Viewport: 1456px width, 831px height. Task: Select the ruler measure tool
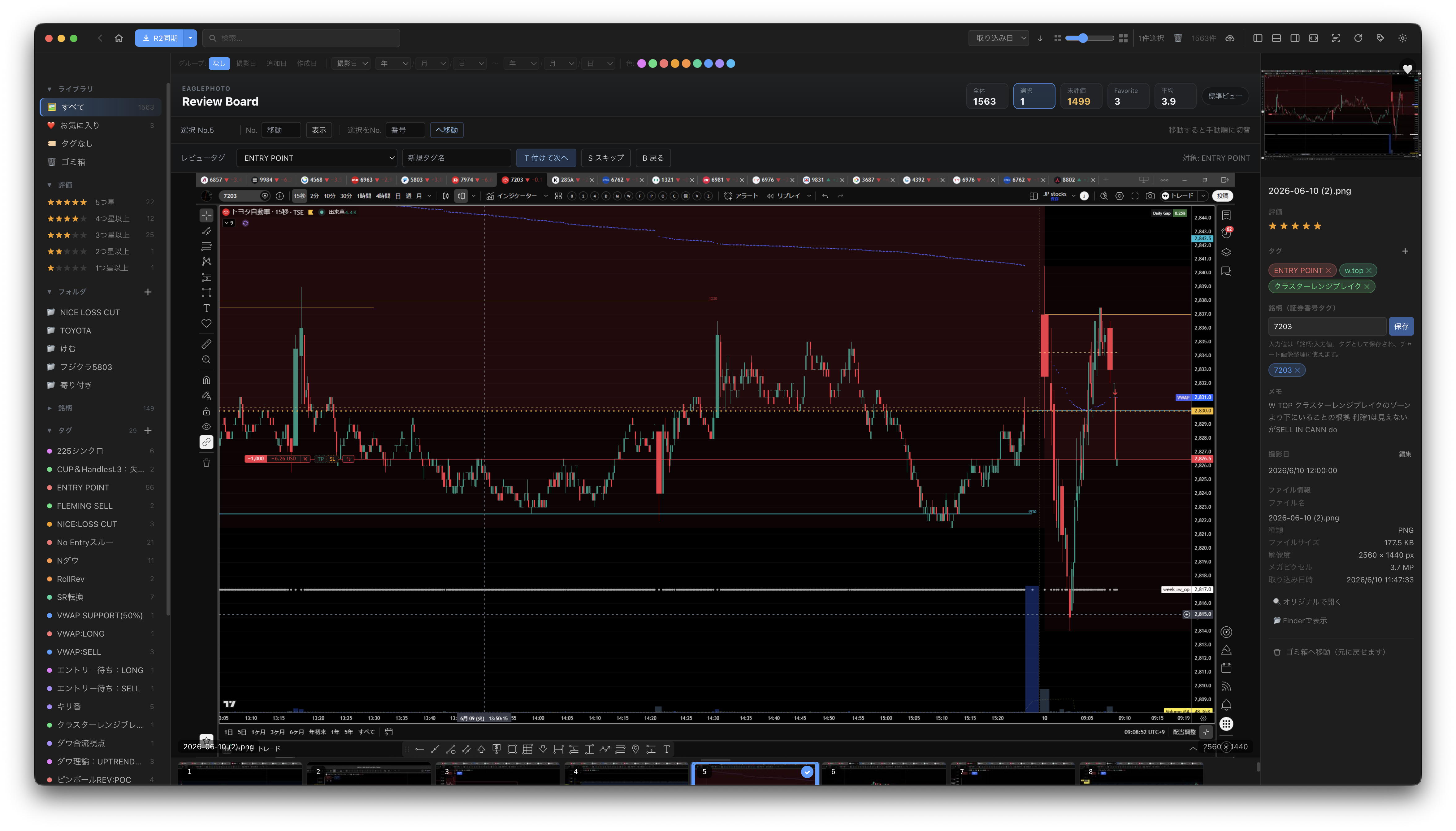[206, 344]
